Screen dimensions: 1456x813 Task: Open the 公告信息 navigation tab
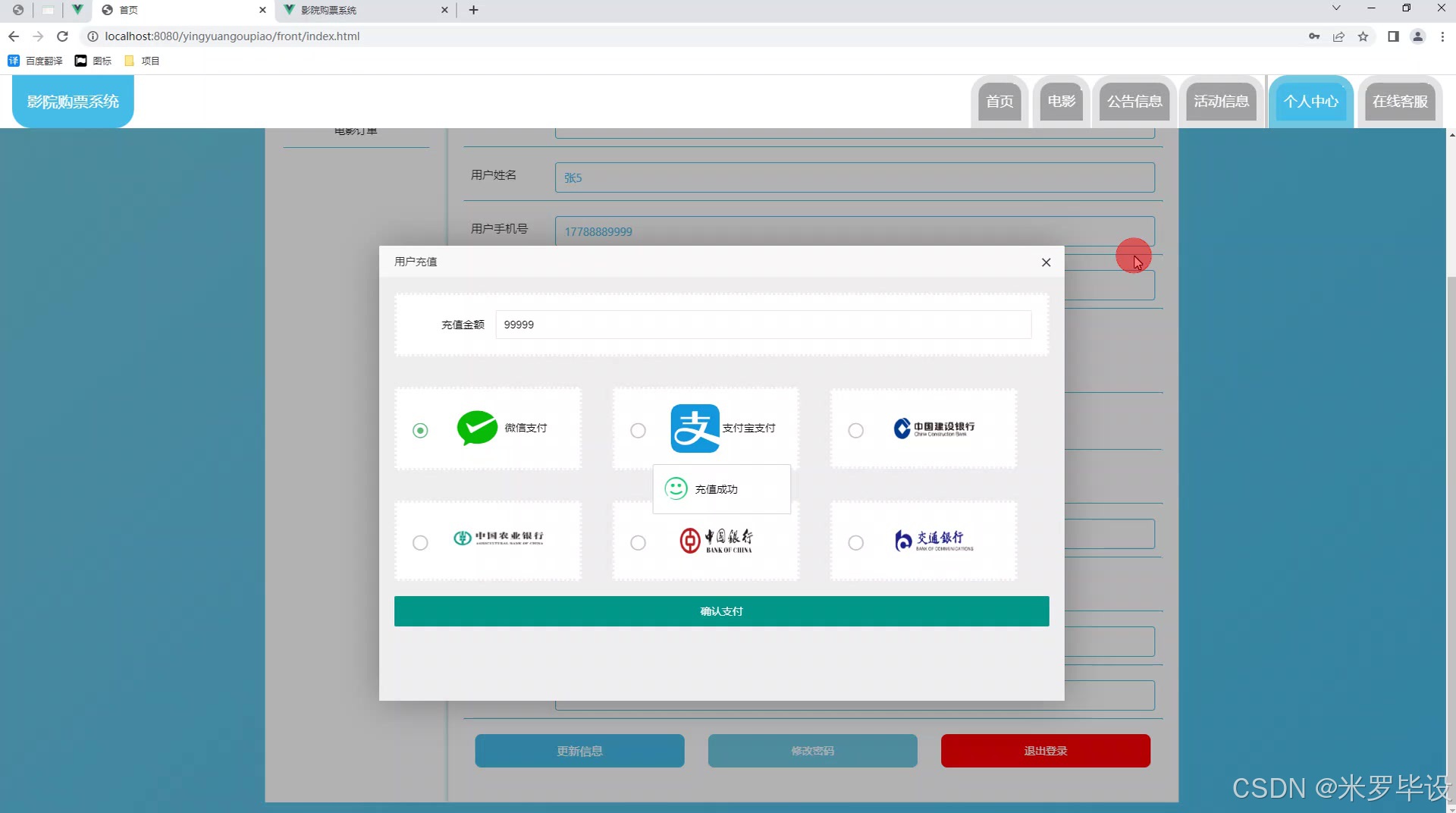click(1134, 102)
